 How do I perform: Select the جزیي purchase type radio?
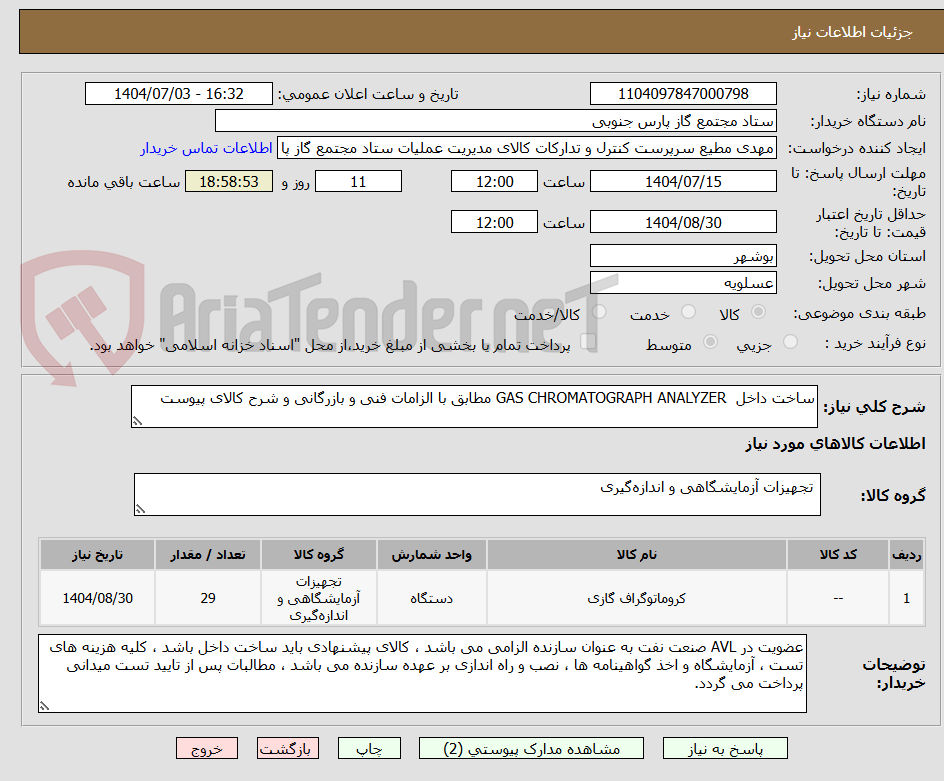(789, 343)
